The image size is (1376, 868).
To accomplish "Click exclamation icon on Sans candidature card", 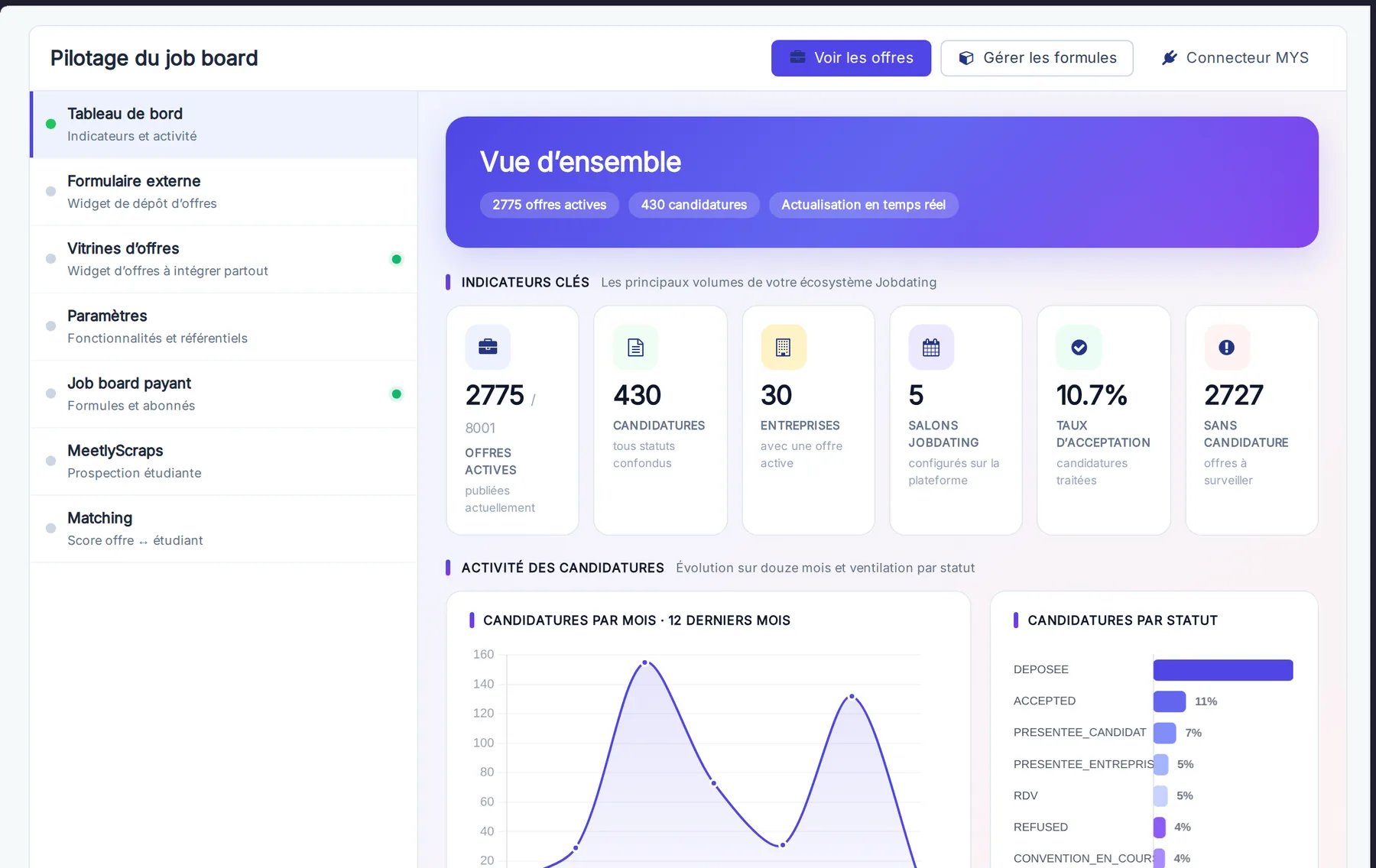I will pos(1226,347).
